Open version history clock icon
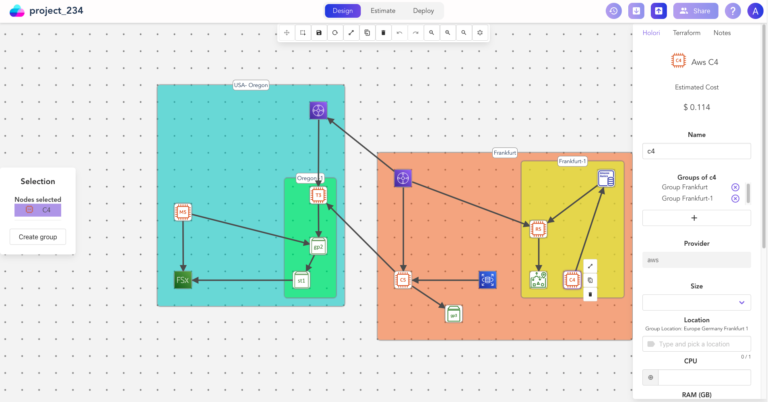Image resolution: width=768 pixels, height=402 pixels. [613, 11]
